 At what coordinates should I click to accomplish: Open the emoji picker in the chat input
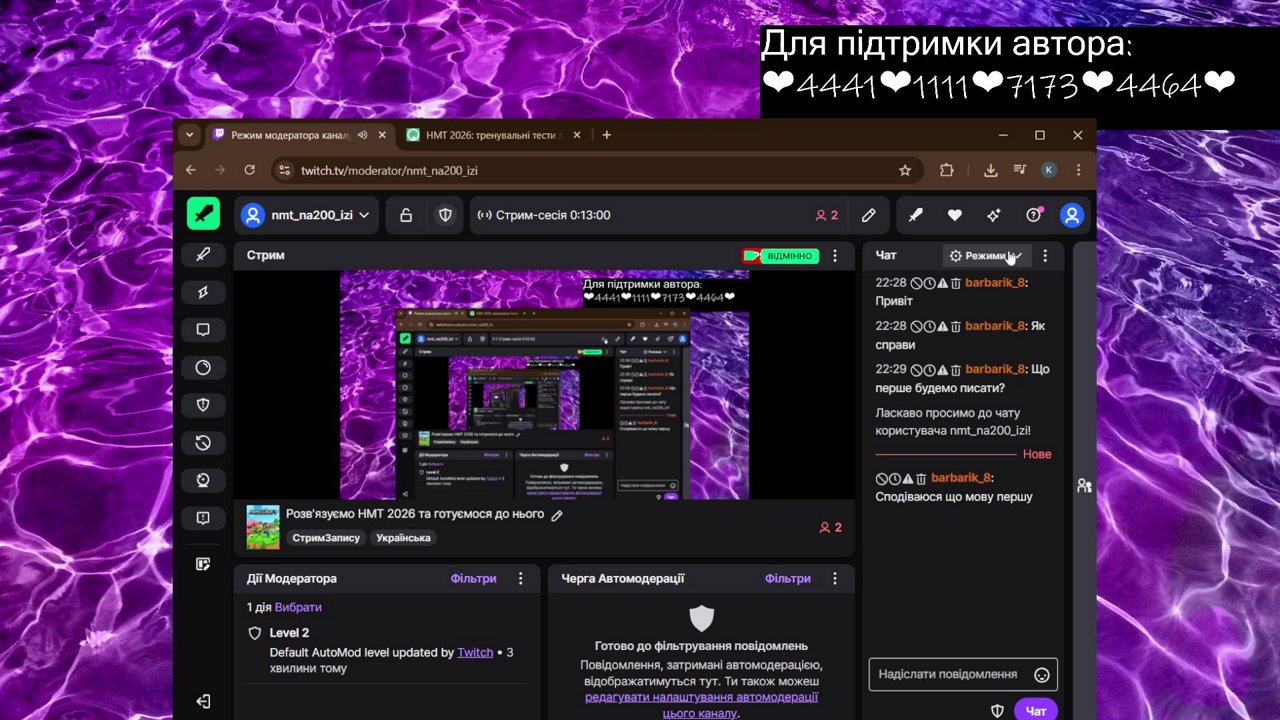pyautogui.click(x=1041, y=675)
